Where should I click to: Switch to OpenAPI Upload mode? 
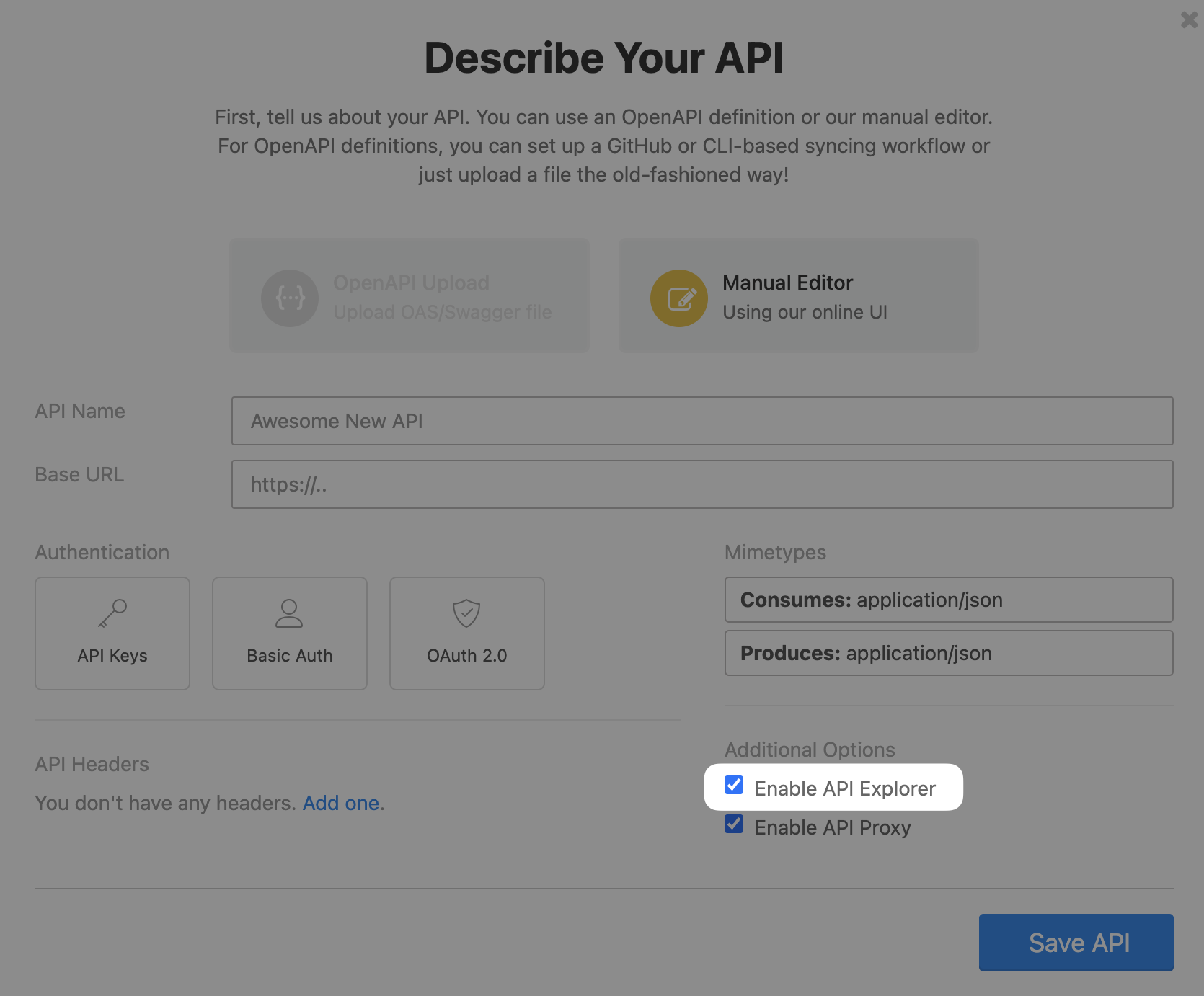tap(409, 295)
